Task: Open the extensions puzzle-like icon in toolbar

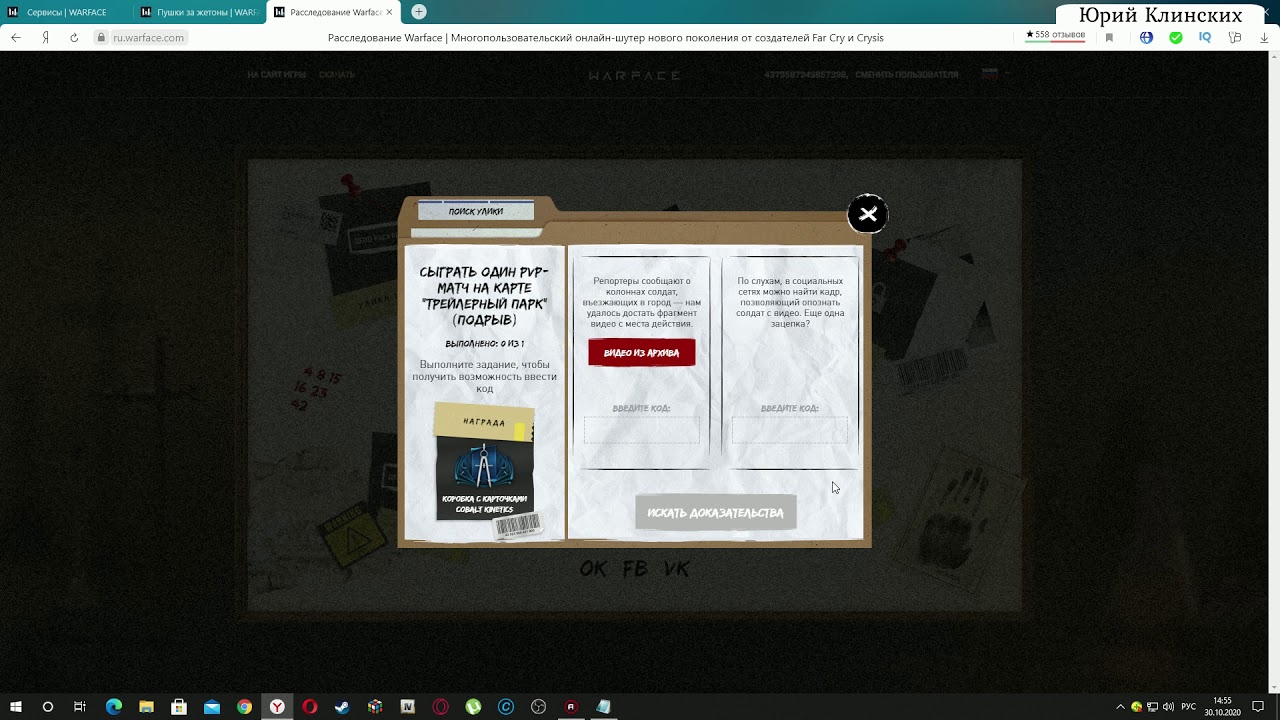Action: click(x=1235, y=37)
